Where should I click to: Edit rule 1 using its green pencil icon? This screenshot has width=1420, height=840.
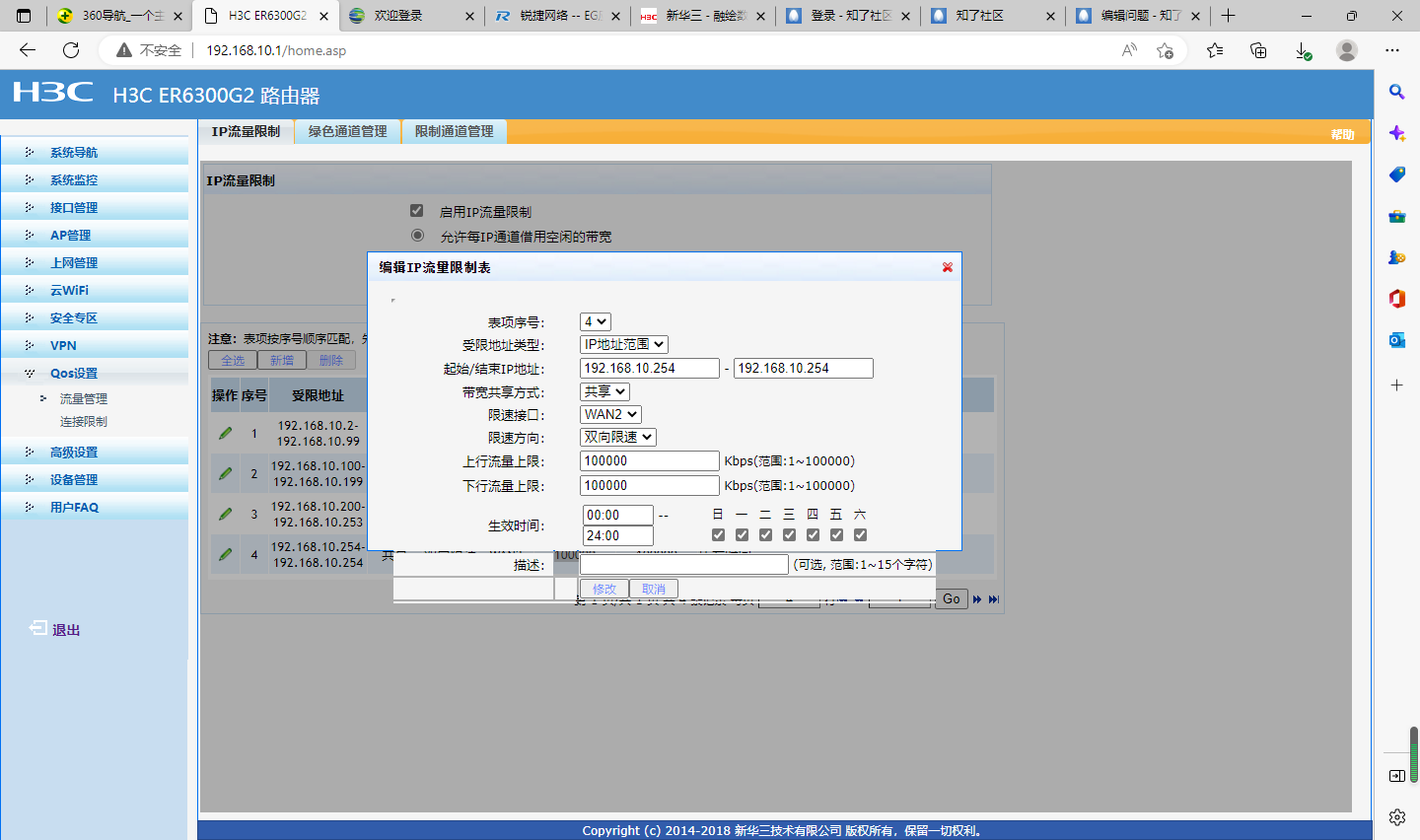pos(226,433)
